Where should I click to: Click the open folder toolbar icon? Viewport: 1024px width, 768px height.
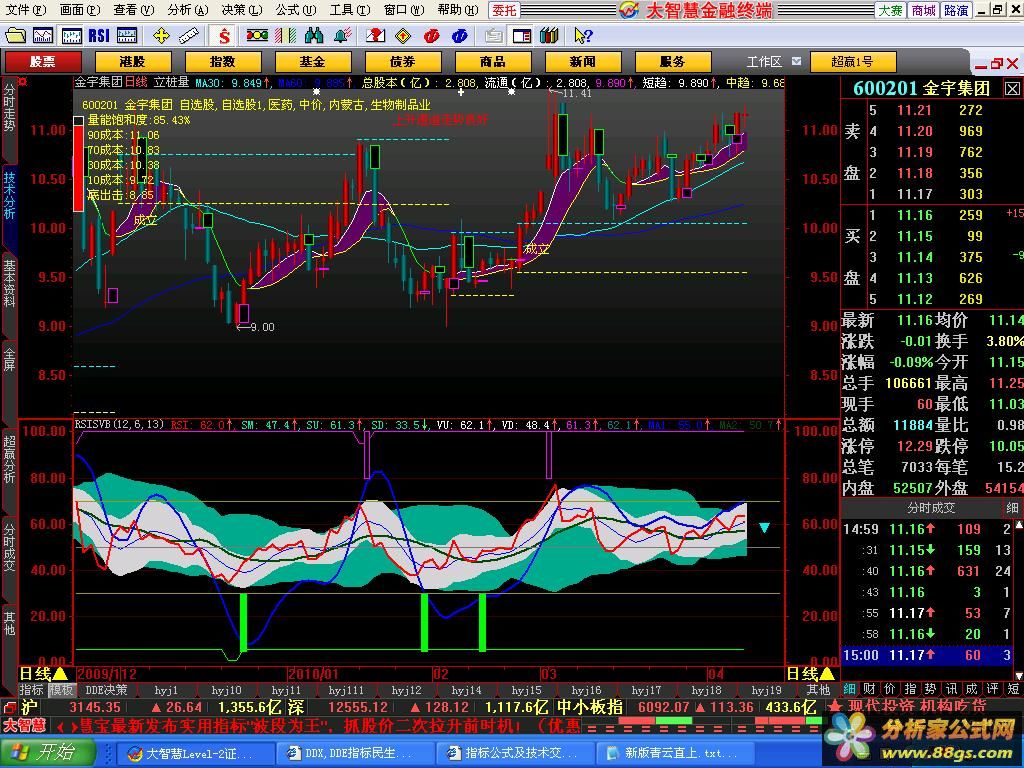click(16, 35)
